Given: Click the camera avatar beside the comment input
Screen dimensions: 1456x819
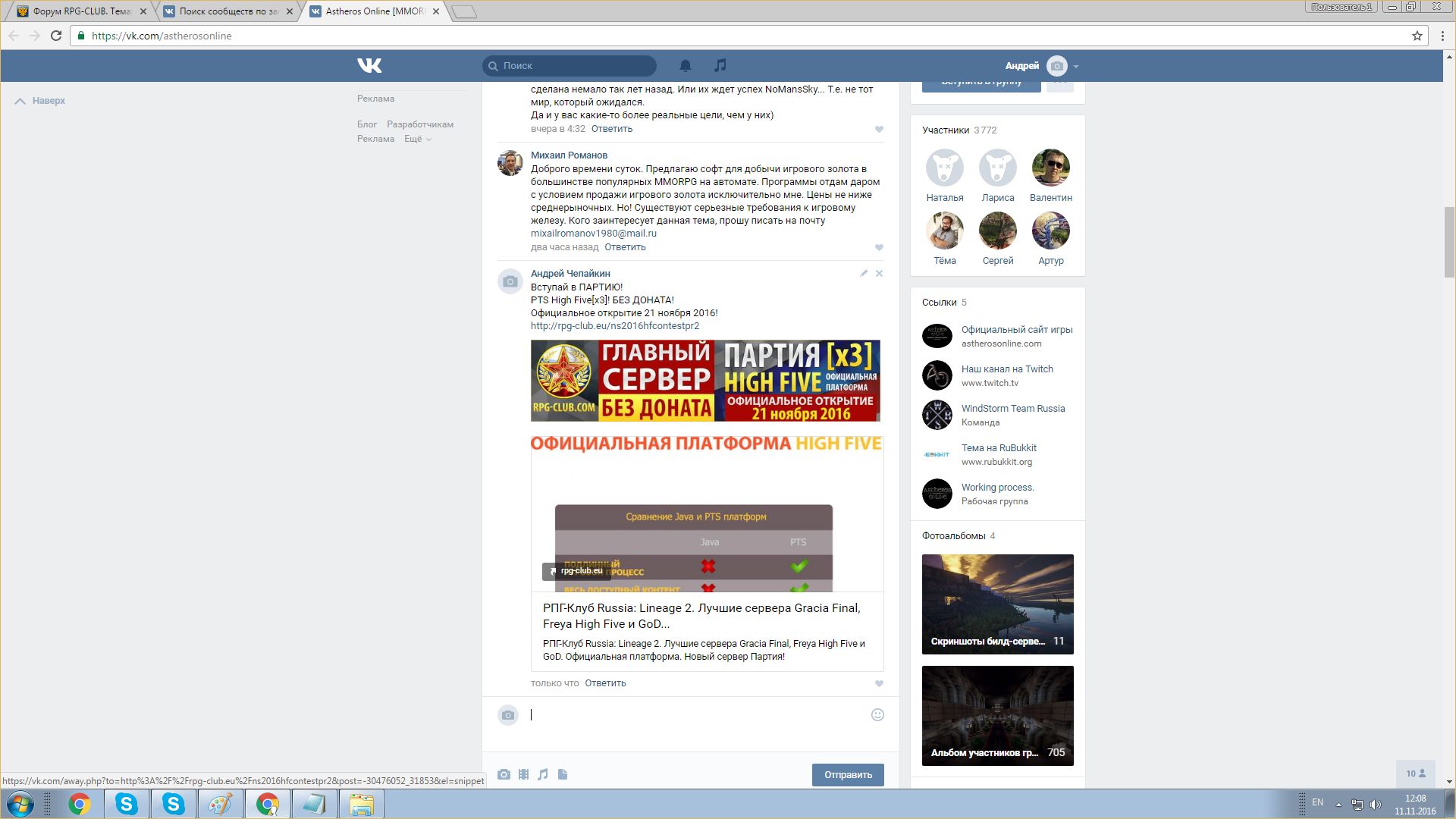Looking at the screenshot, I should pyautogui.click(x=508, y=715).
